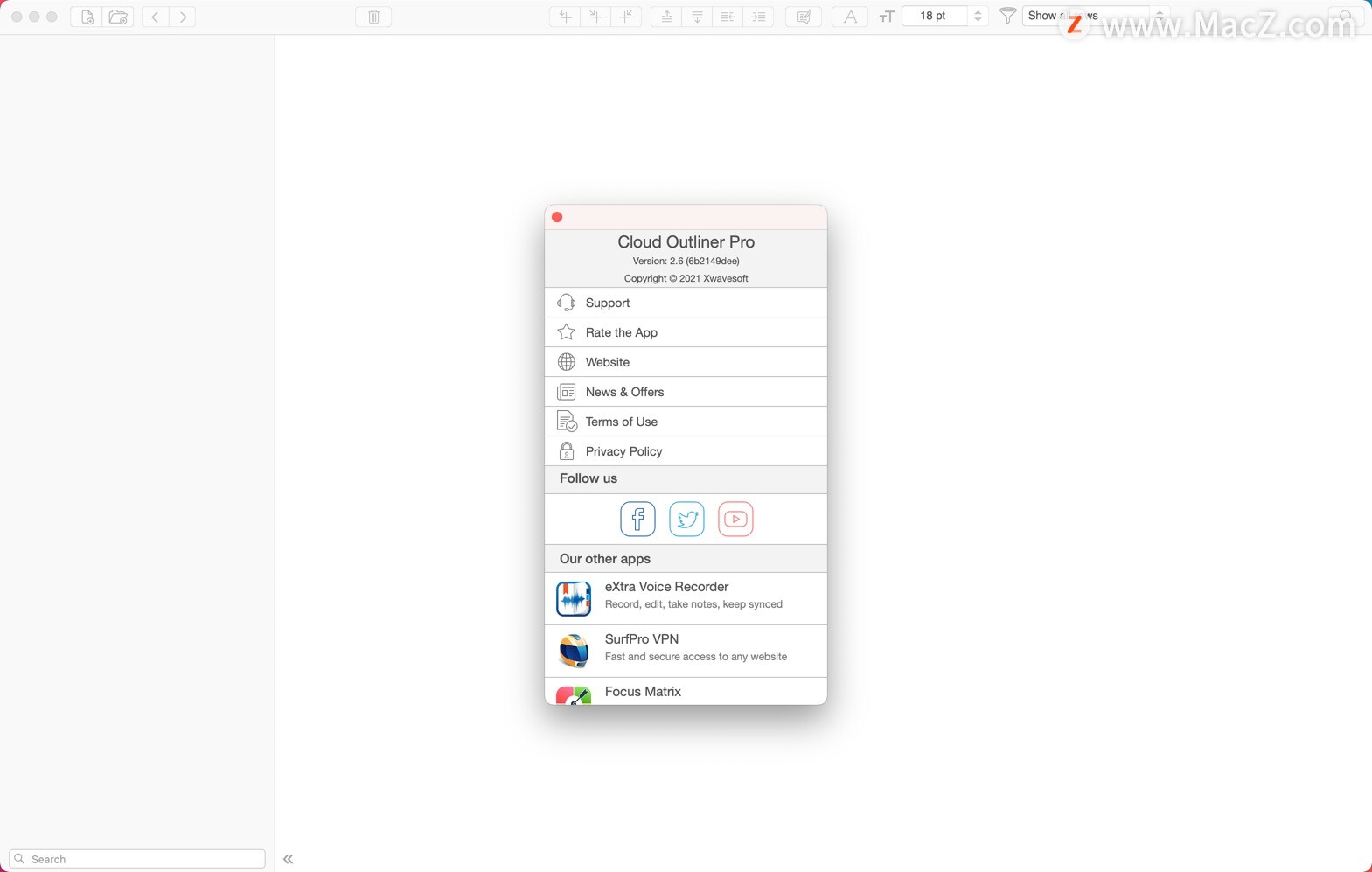Adjust the font size stepper
1372x872 pixels.
click(978, 16)
